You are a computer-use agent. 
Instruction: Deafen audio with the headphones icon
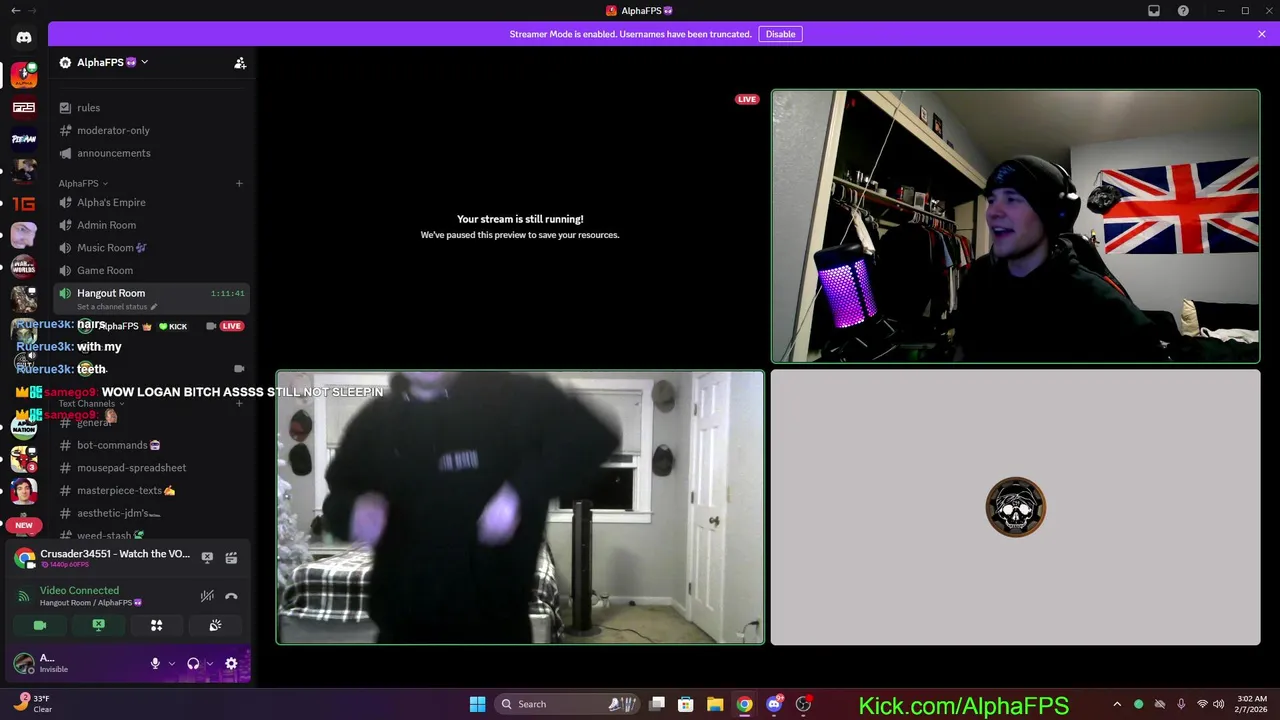(x=193, y=663)
